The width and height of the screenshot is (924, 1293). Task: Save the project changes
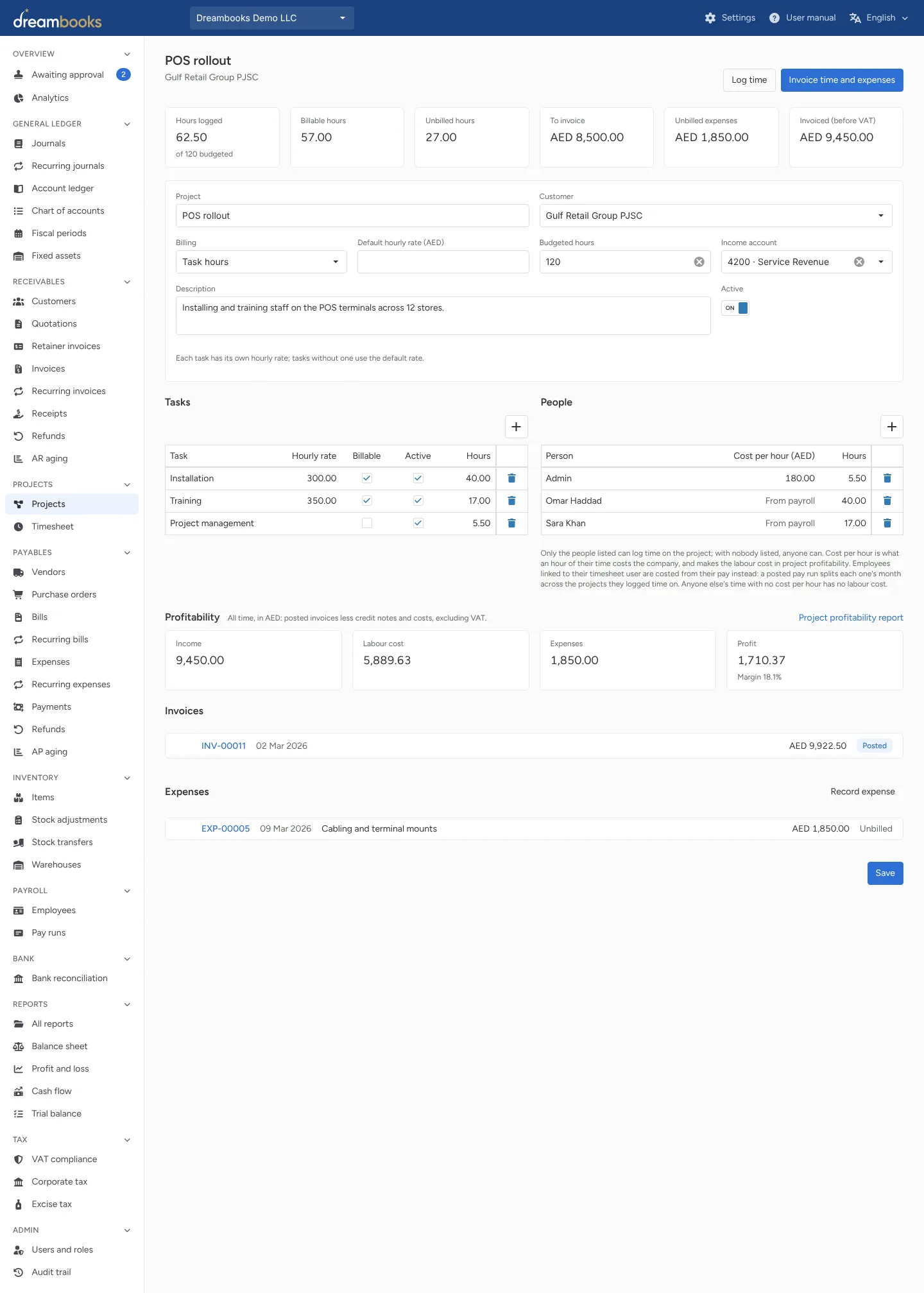pos(885,873)
